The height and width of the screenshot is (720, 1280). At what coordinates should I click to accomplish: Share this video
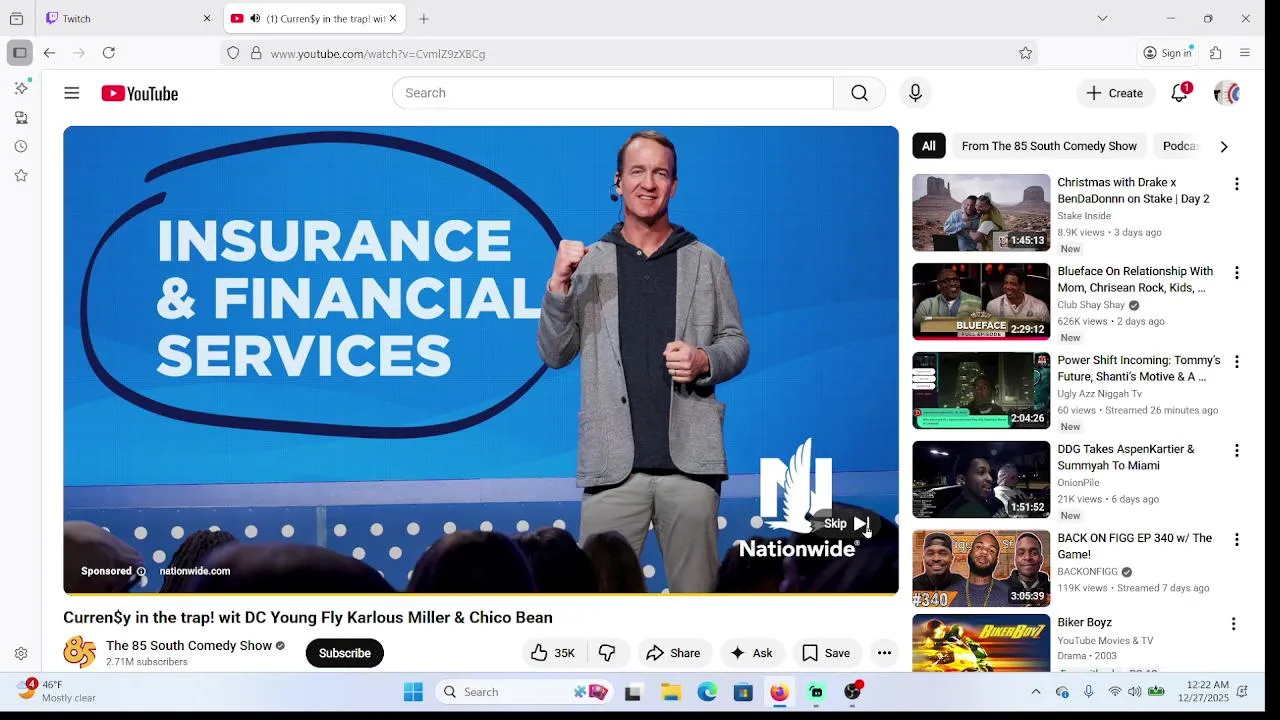[674, 653]
